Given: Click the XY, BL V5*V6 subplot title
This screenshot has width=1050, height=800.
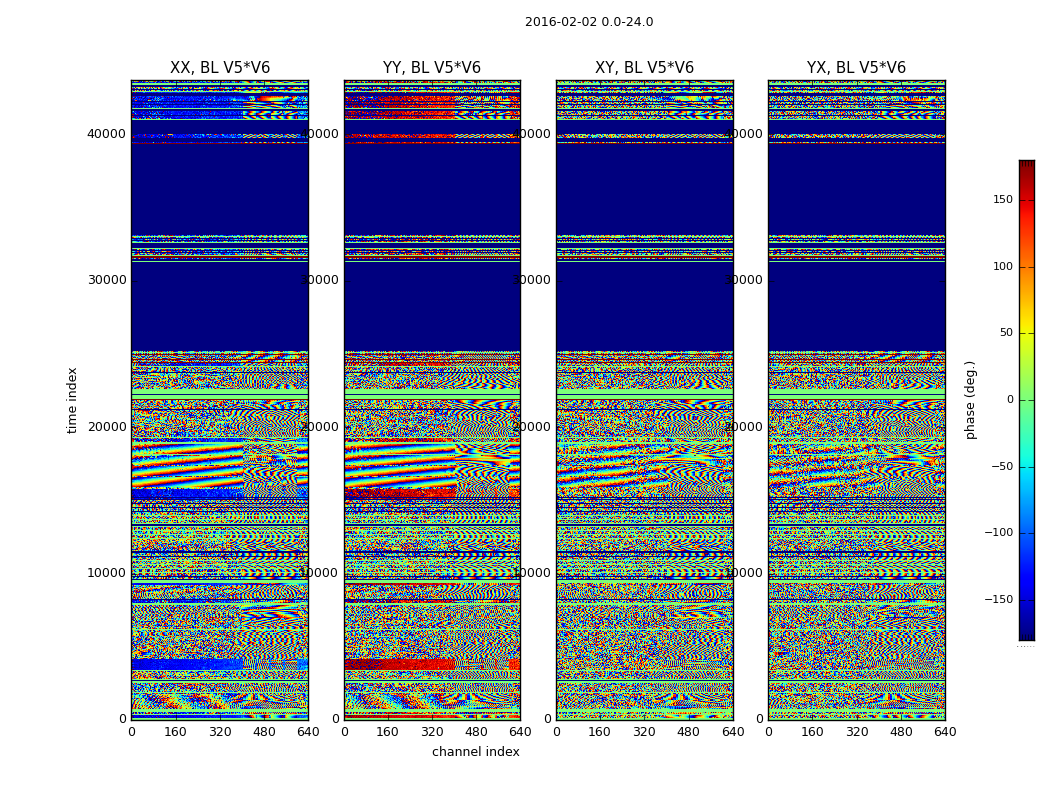Looking at the screenshot, I should coord(644,68).
